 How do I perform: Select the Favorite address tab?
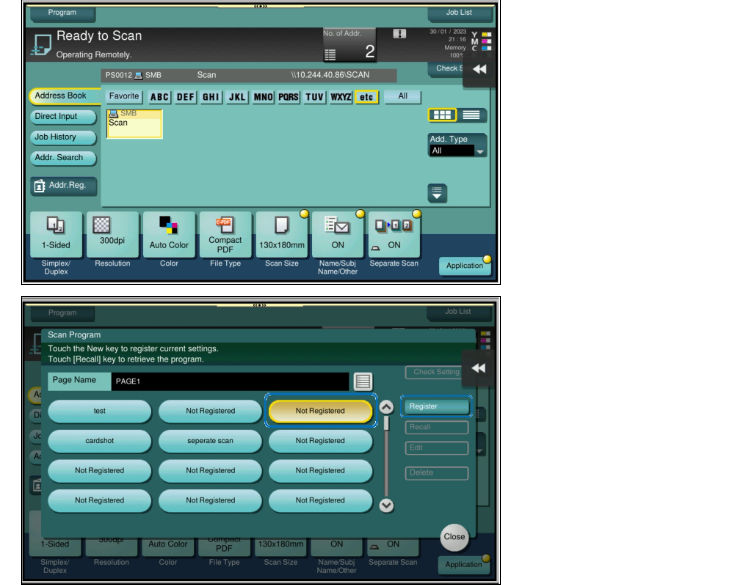point(124,96)
